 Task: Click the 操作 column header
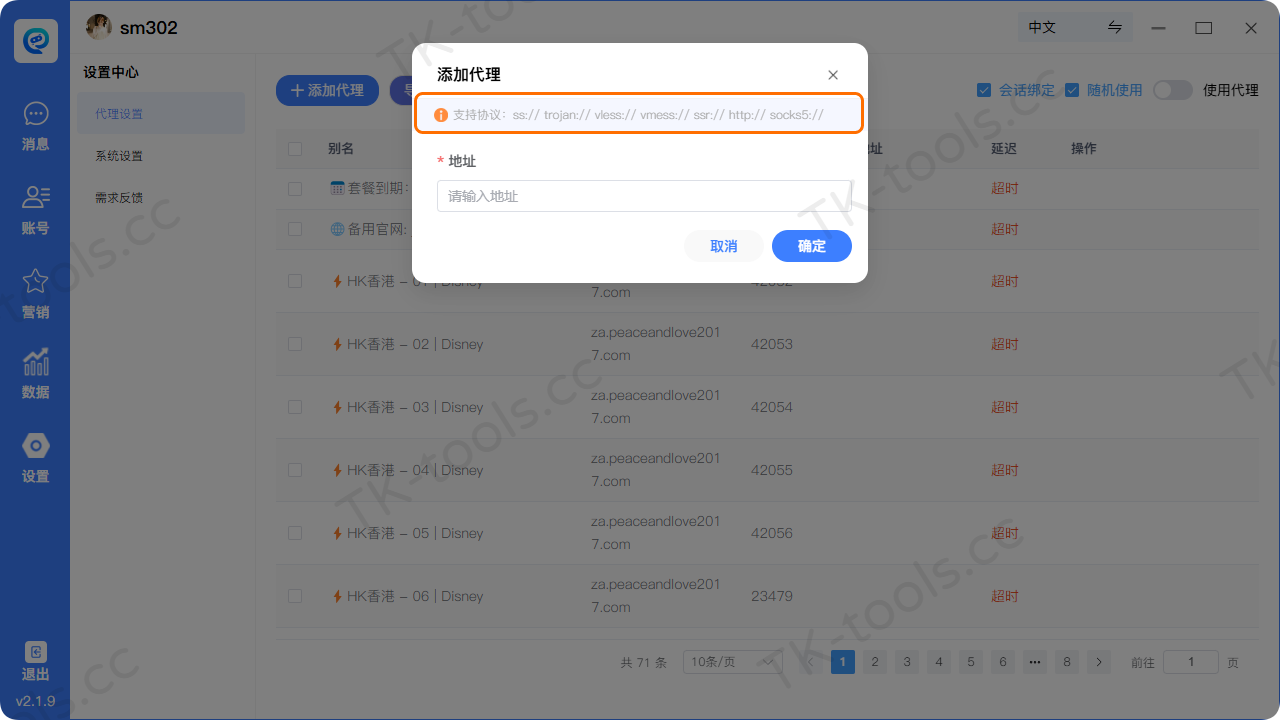1084,149
